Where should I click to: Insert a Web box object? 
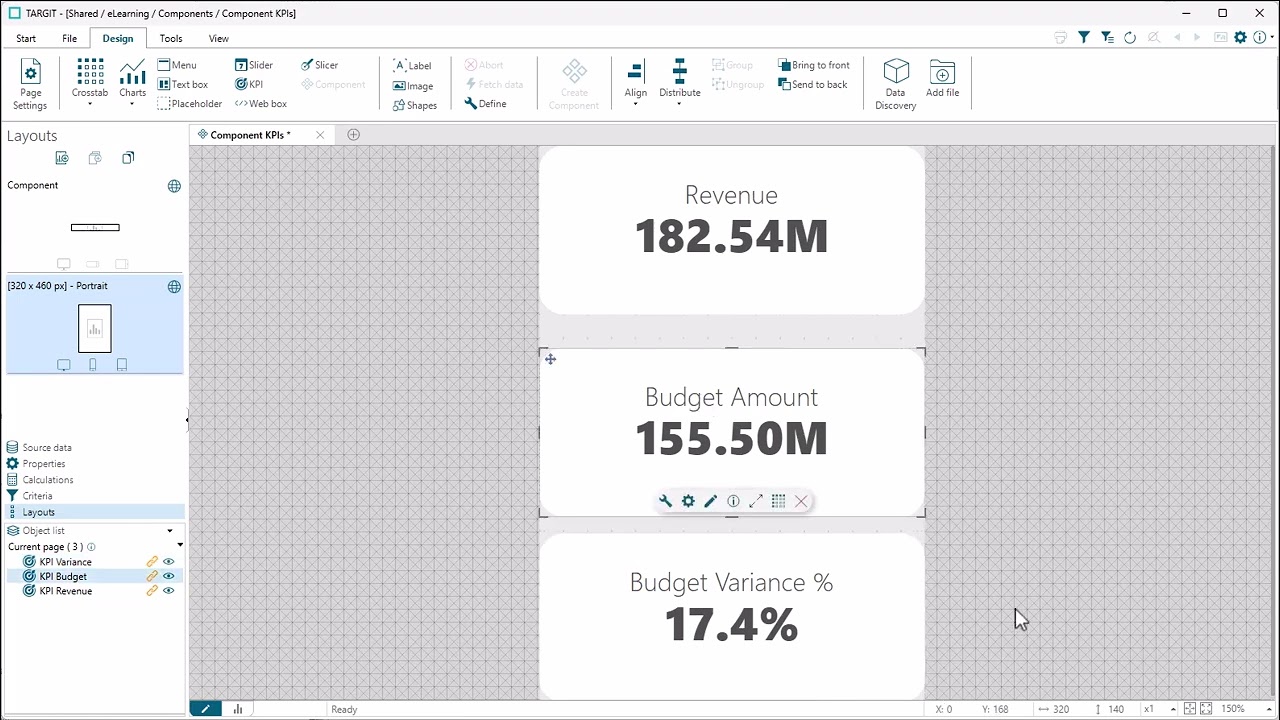[x=261, y=104]
